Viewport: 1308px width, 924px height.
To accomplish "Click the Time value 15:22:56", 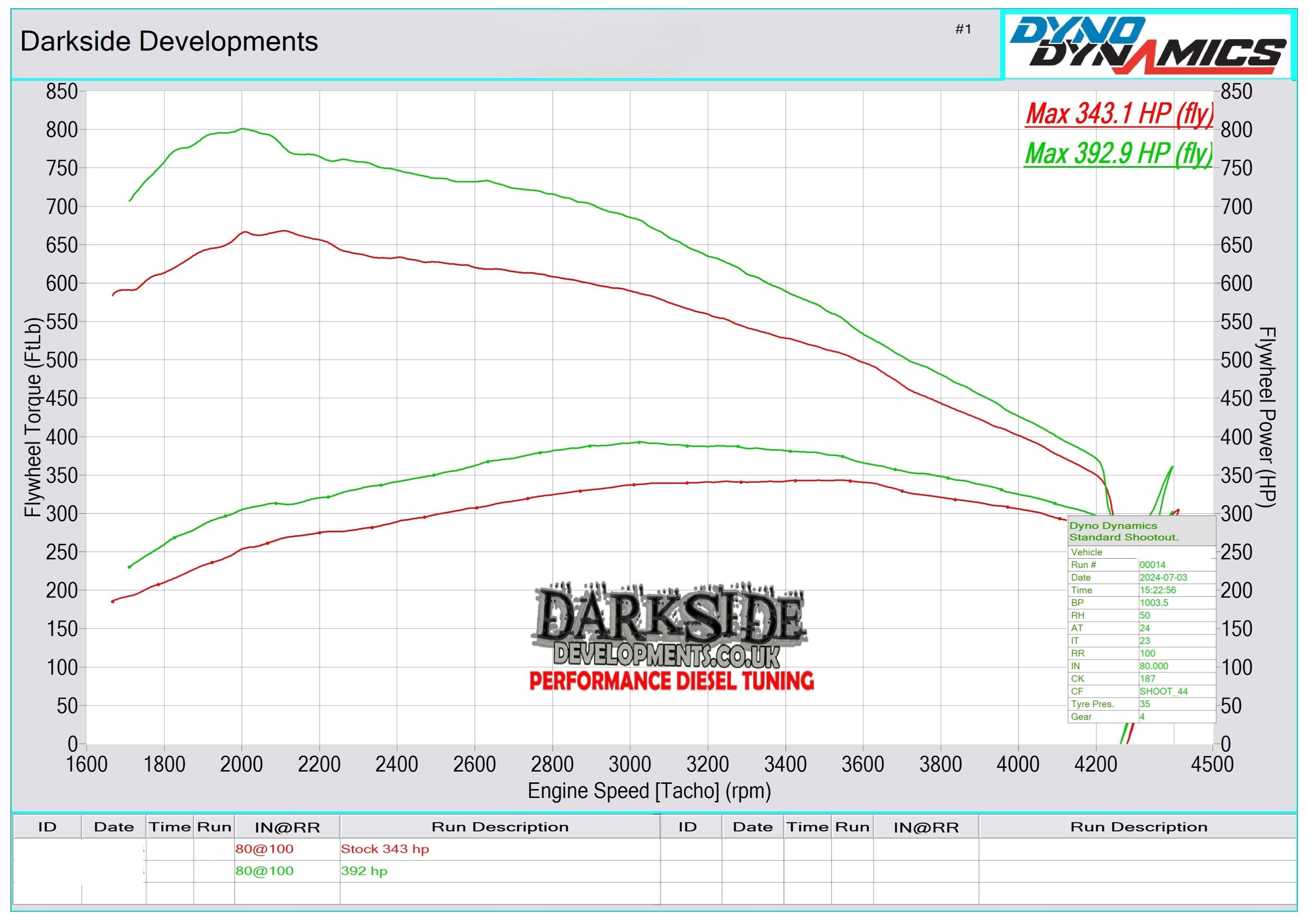I will coord(1158,590).
